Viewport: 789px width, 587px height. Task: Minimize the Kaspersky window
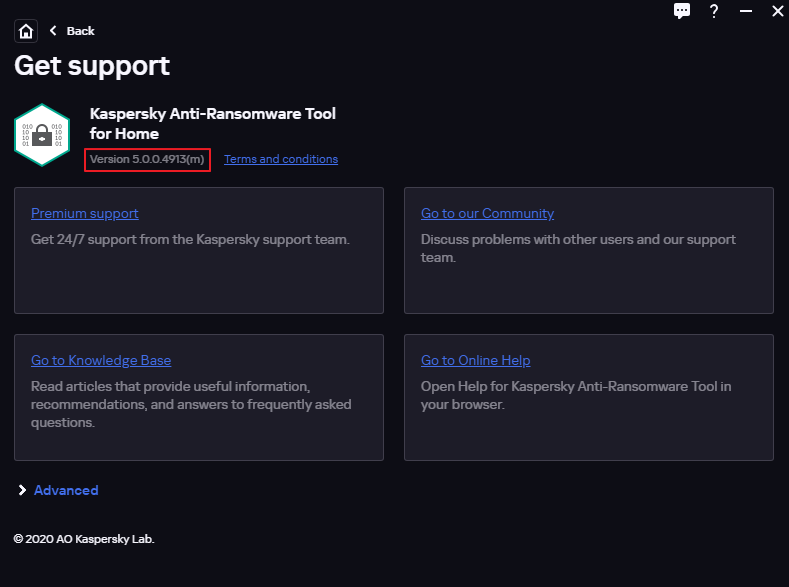point(746,11)
